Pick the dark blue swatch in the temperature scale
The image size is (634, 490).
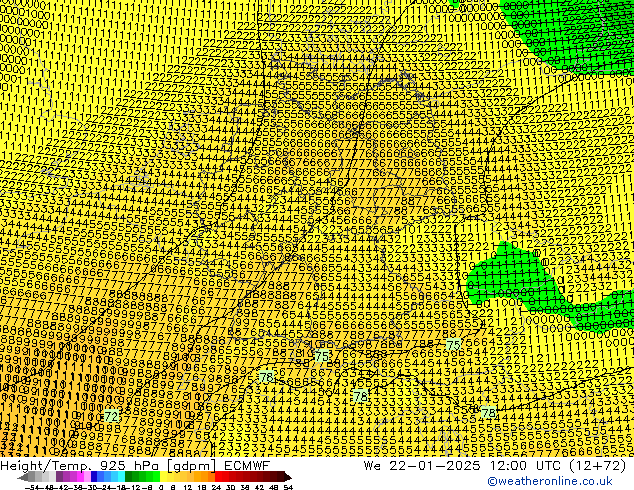pyautogui.click(x=94, y=477)
